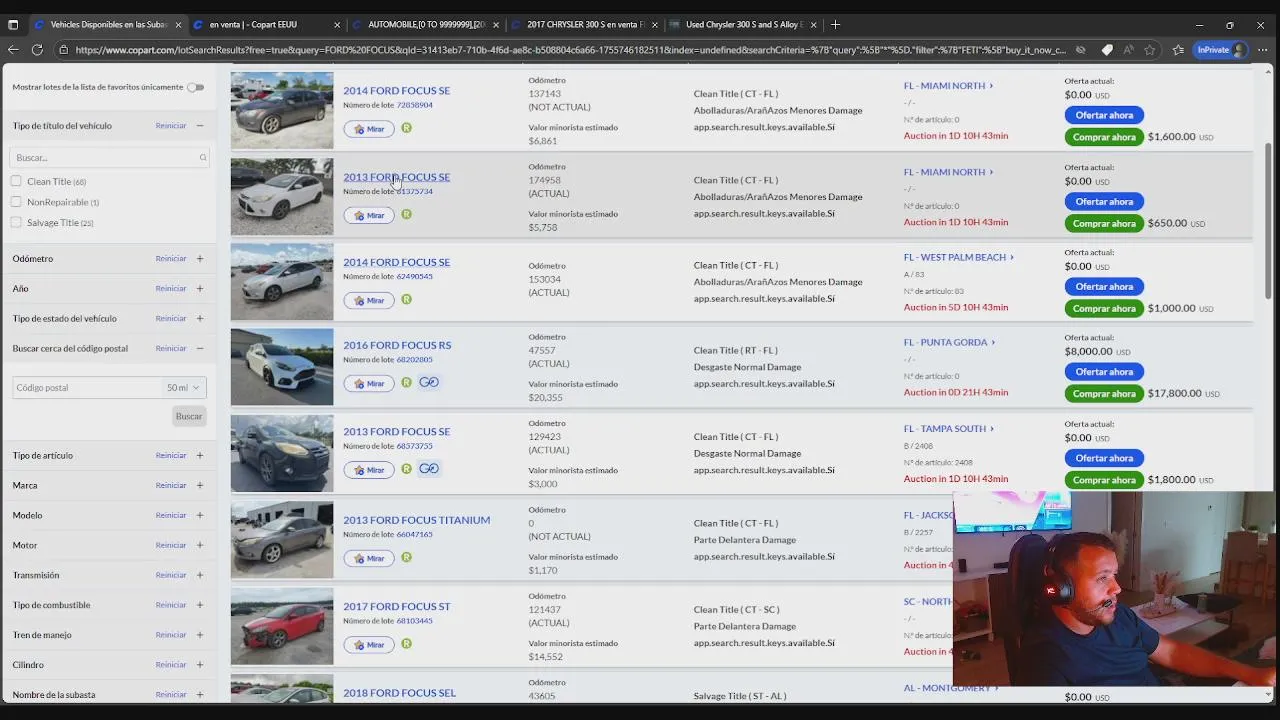
Task: Expand the Transmisión filter
Action: (200, 575)
